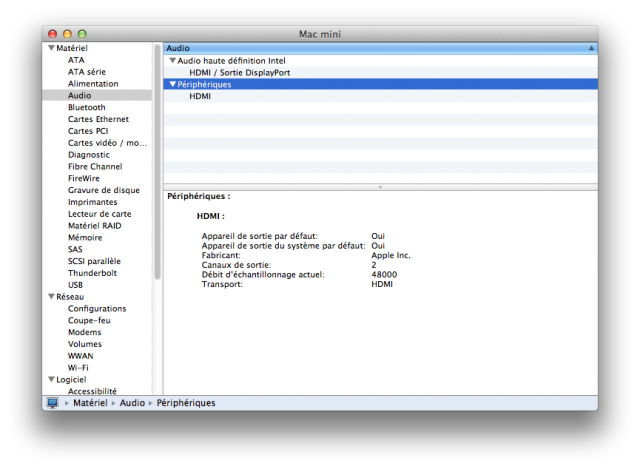Select ATA série in the sidebar
This screenshot has width=640, height=469.
87,72
